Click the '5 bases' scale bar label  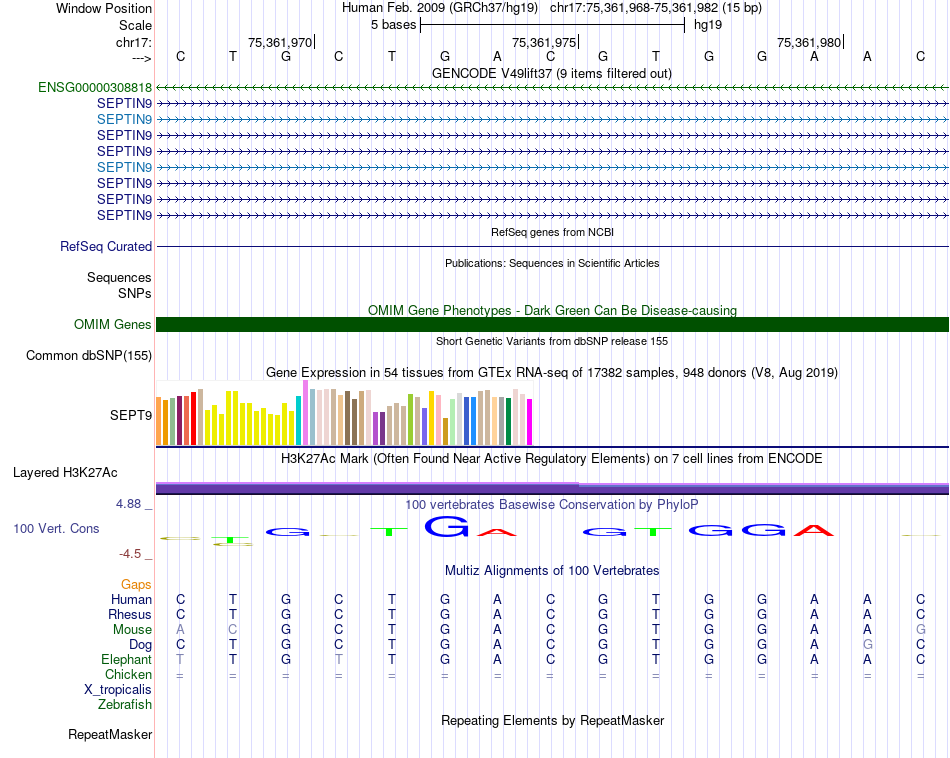(x=394, y=25)
